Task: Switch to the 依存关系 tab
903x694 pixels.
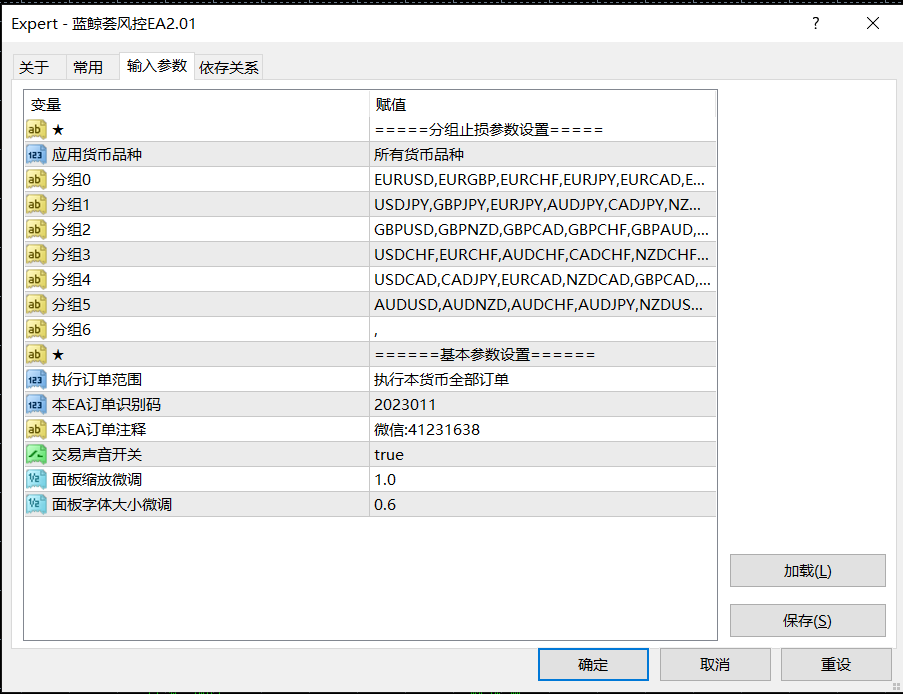Action: tap(232, 68)
